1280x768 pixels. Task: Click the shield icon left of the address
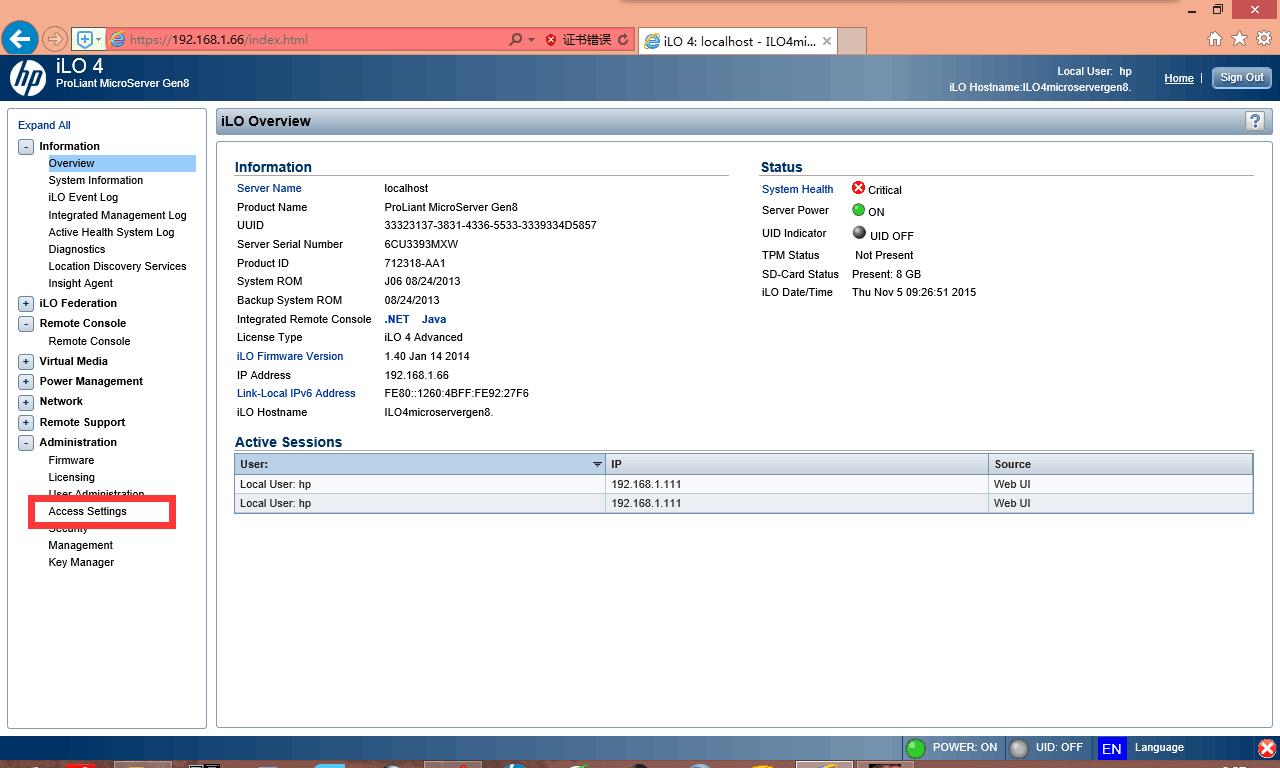(x=84, y=40)
